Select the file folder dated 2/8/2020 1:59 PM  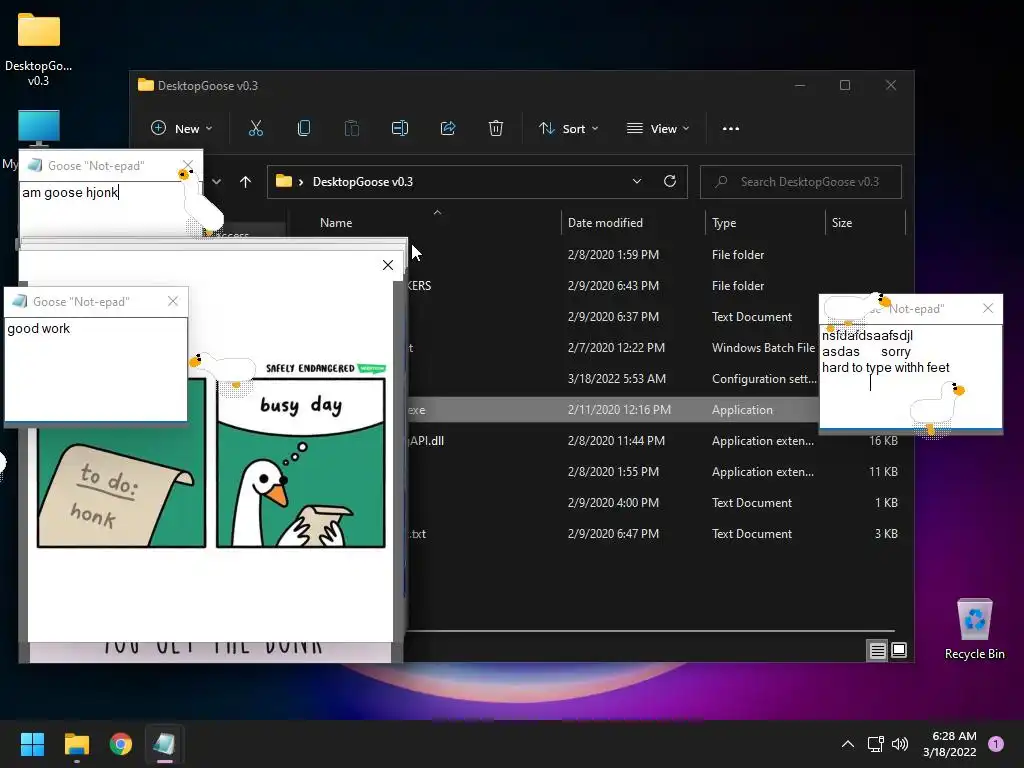tap(658, 255)
